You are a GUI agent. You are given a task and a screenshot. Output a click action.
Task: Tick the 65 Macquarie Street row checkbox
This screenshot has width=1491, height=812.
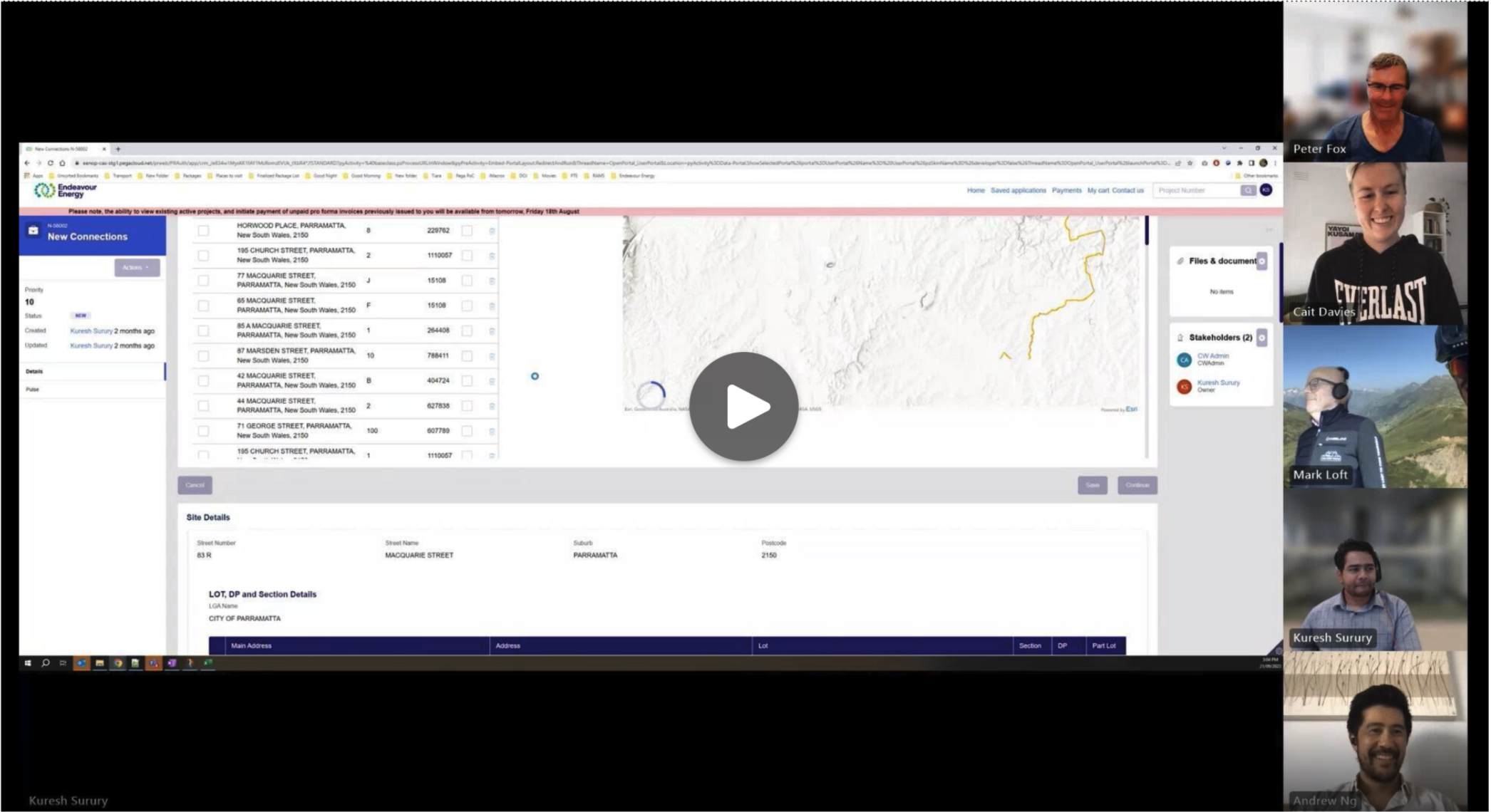click(203, 306)
